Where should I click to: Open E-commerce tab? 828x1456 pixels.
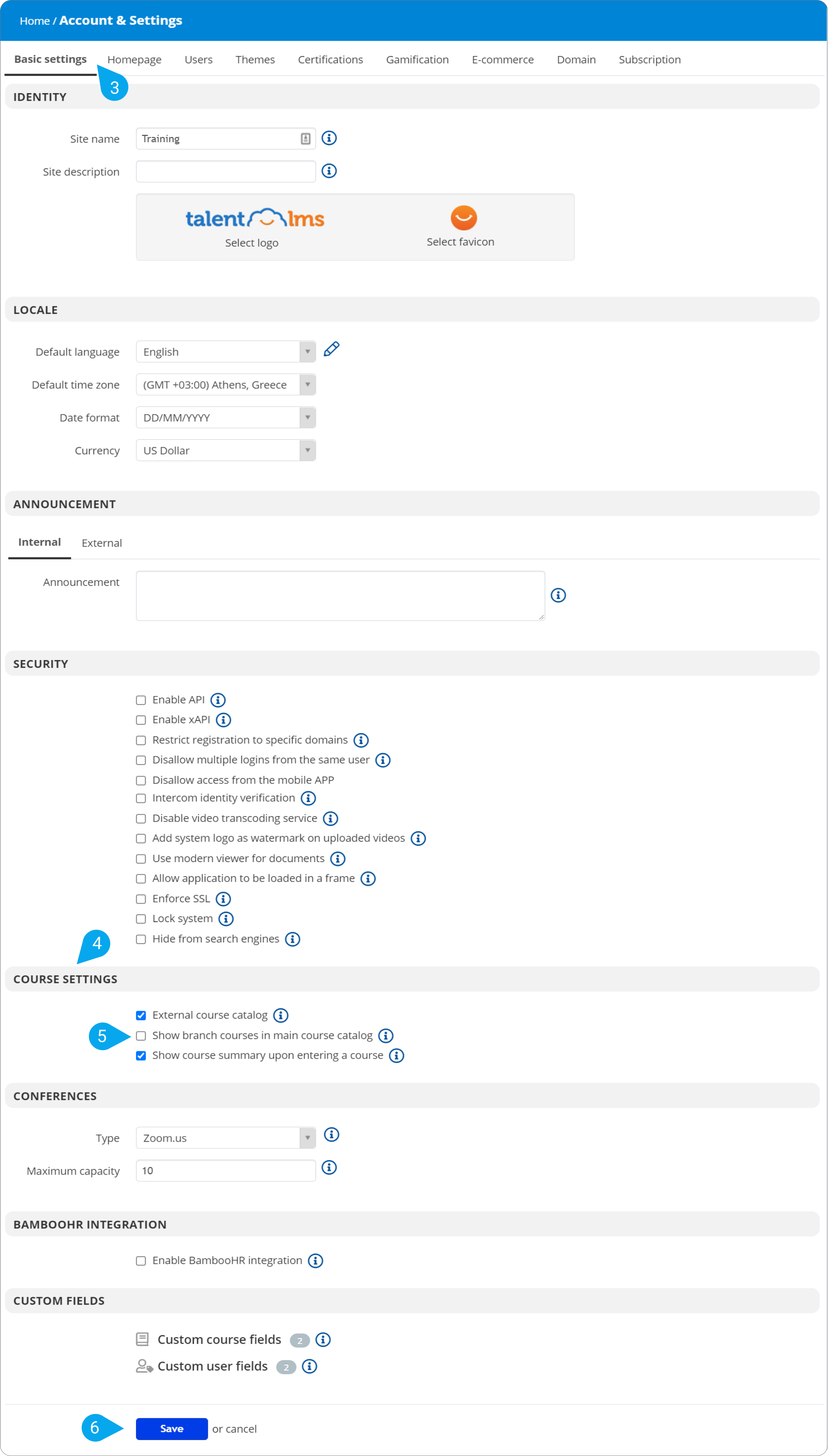pos(503,60)
